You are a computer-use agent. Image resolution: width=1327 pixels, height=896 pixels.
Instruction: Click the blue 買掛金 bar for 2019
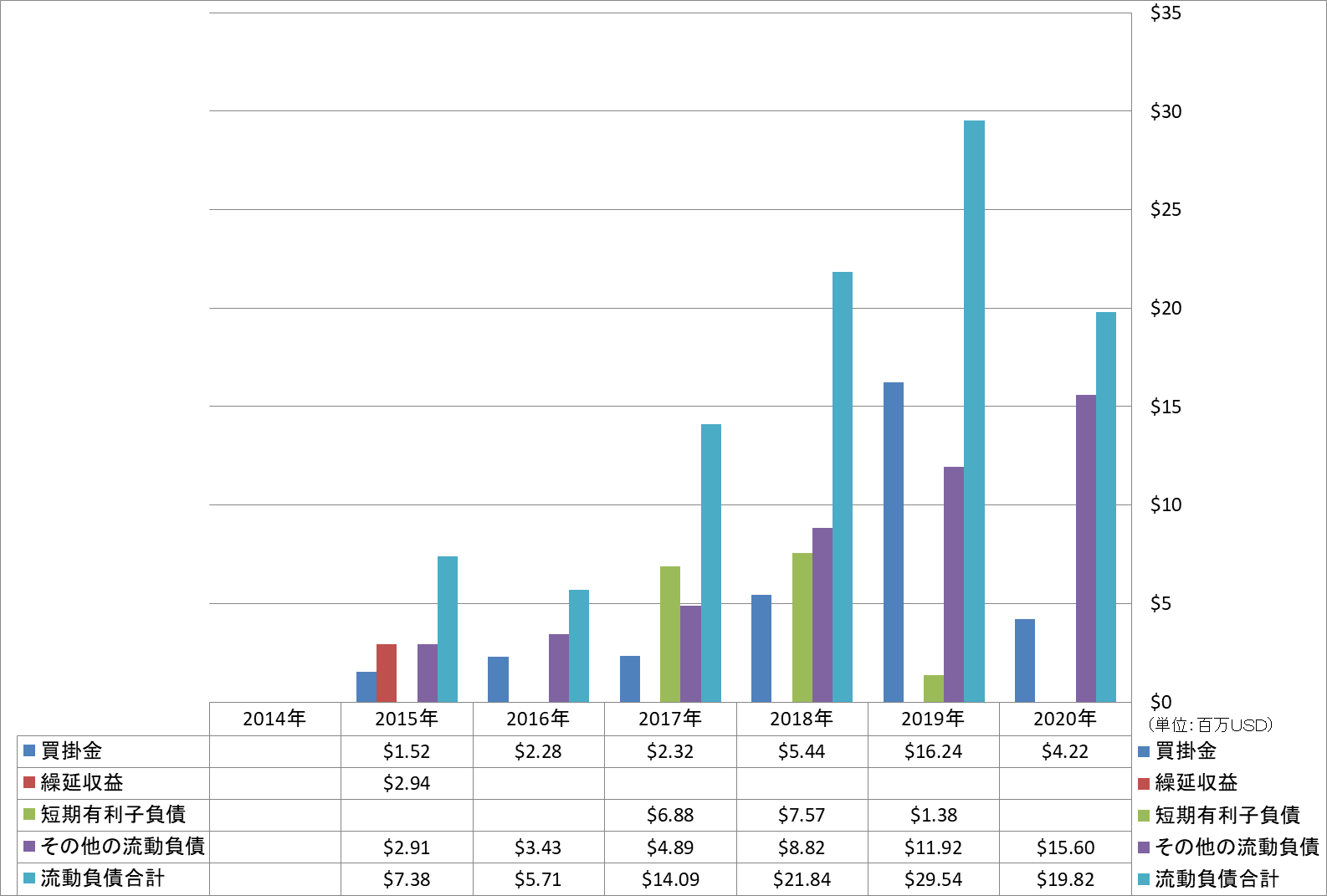[x=894, y=542]
